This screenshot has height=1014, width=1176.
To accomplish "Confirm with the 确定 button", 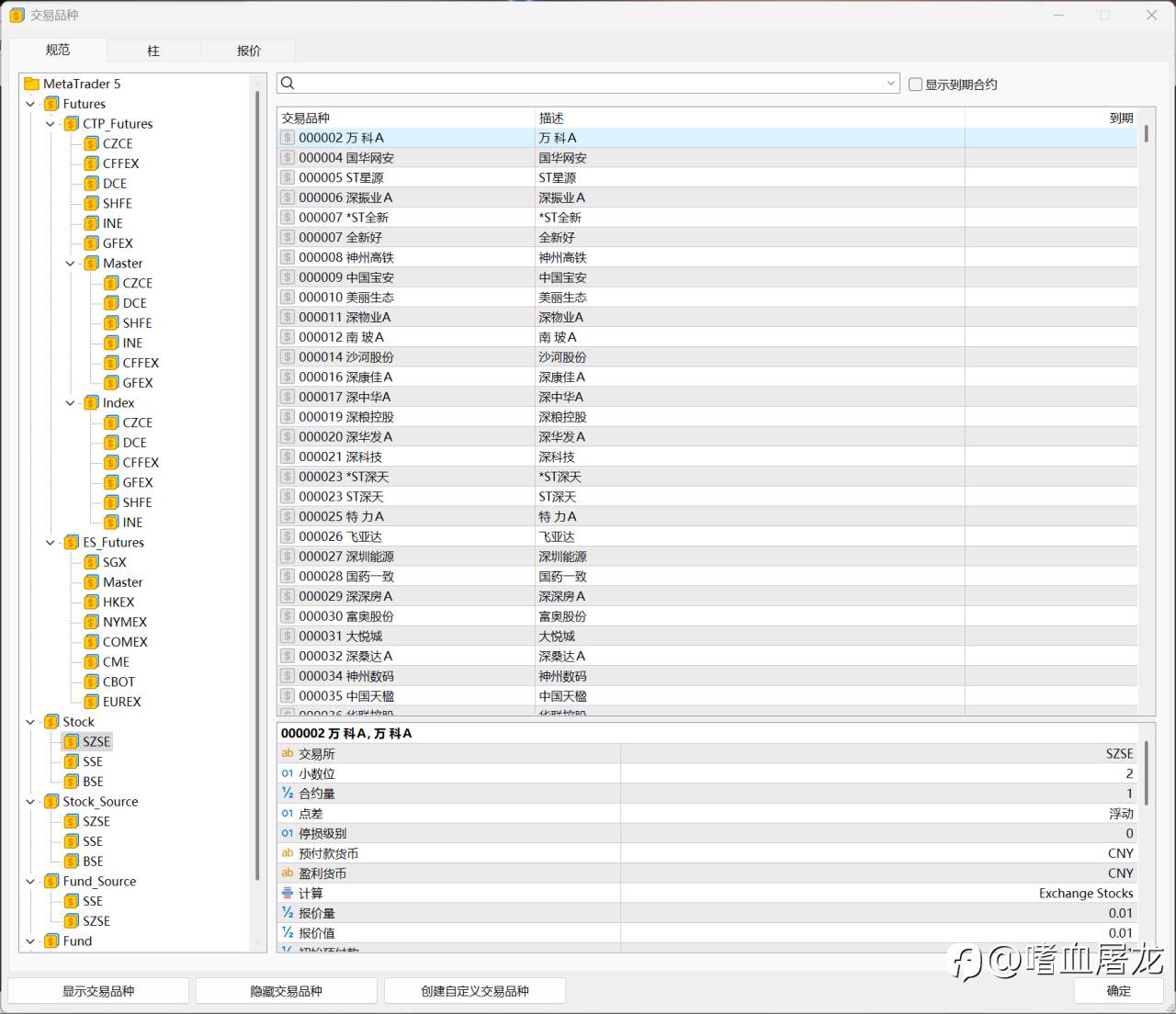I will point(1119,991).
